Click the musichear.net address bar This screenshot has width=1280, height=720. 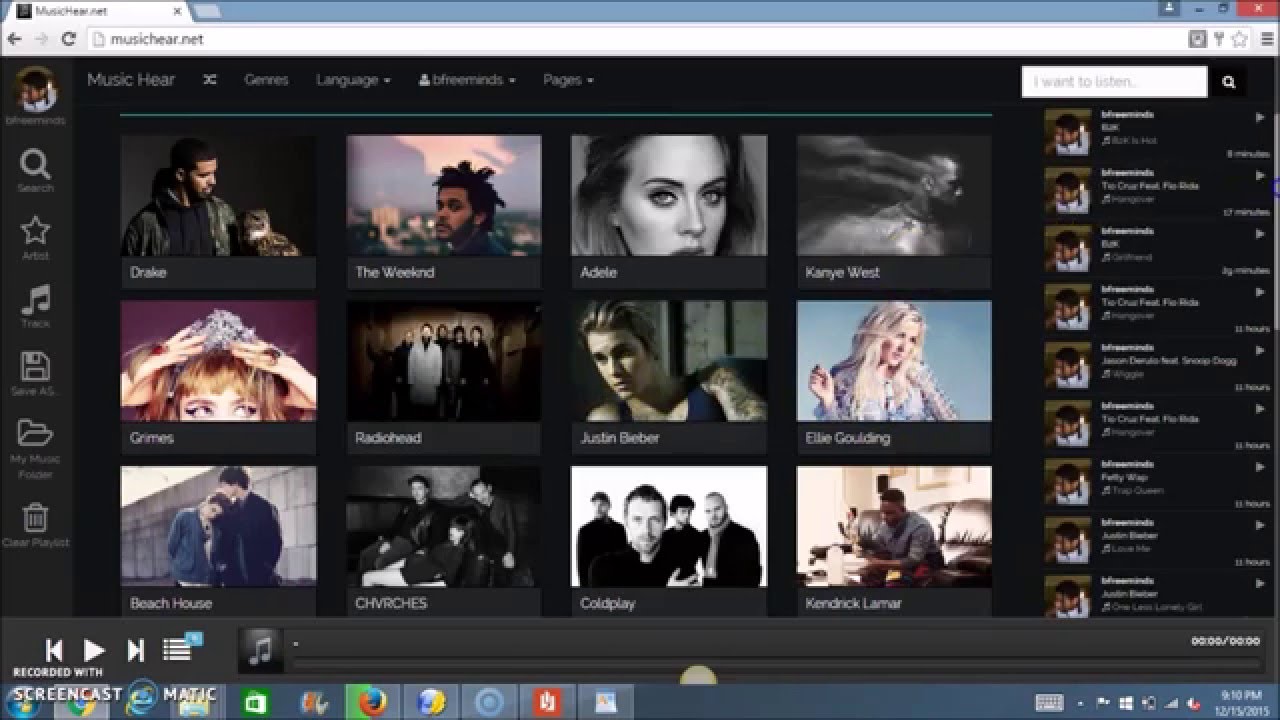[x=635, y=40]
